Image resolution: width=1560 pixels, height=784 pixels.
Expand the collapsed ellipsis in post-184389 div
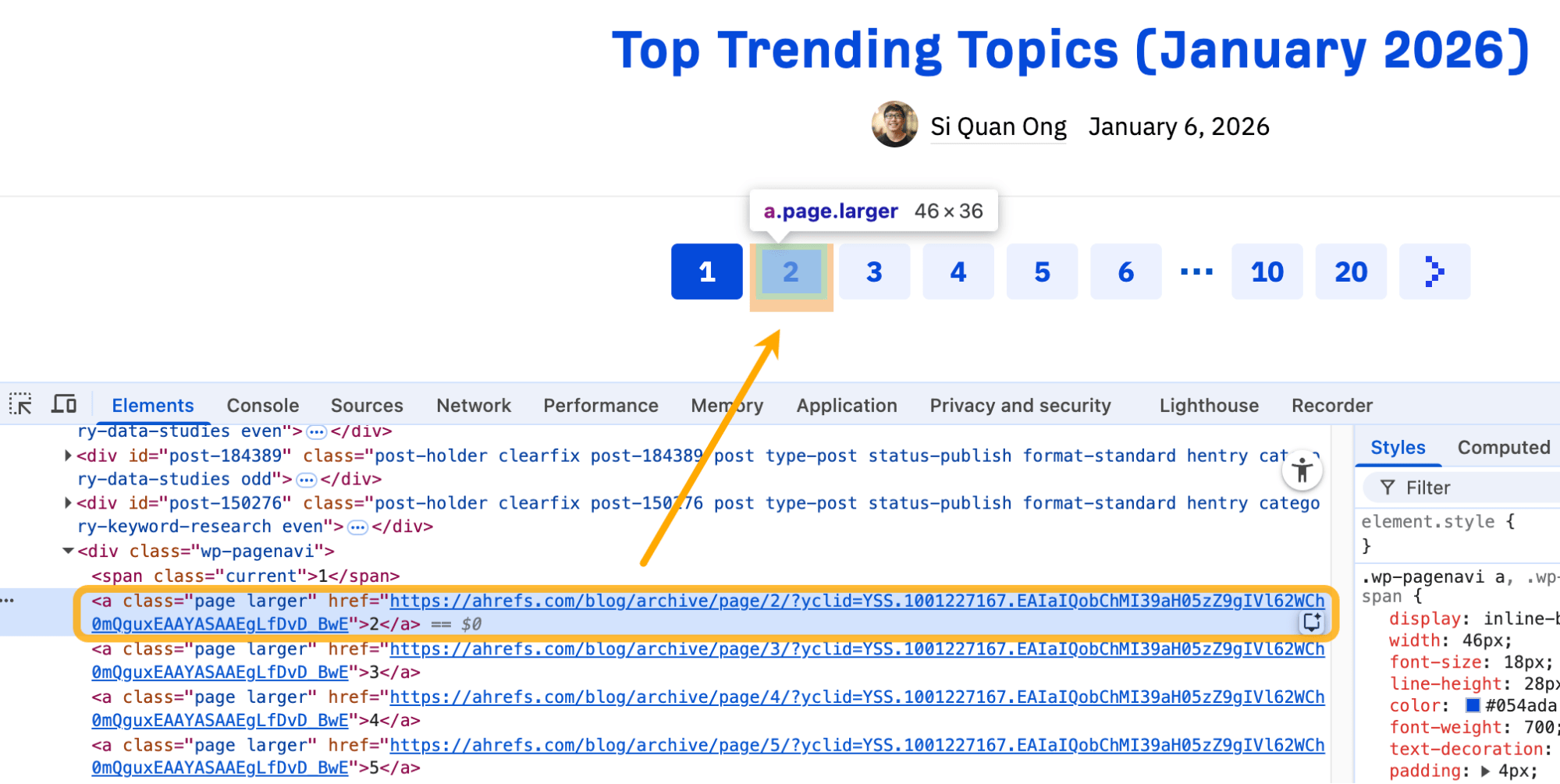point(306,480)
